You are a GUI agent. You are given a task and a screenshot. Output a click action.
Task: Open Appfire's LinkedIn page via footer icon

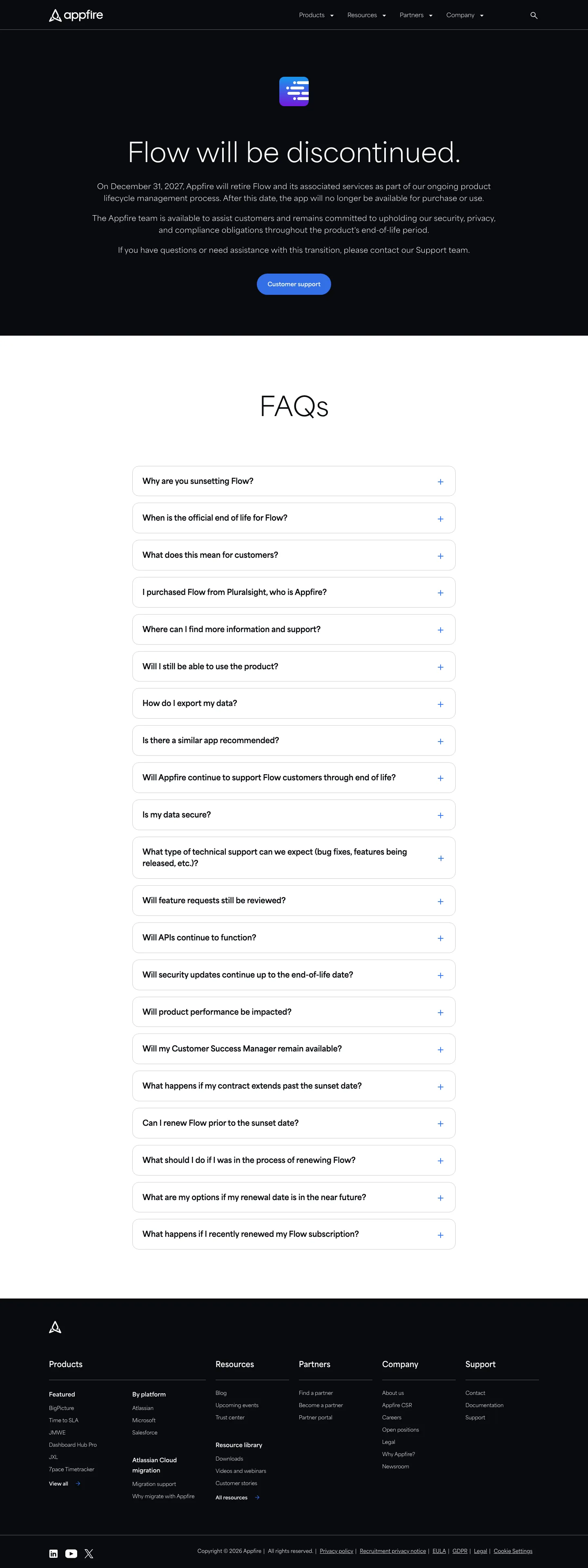point(53,1553)
